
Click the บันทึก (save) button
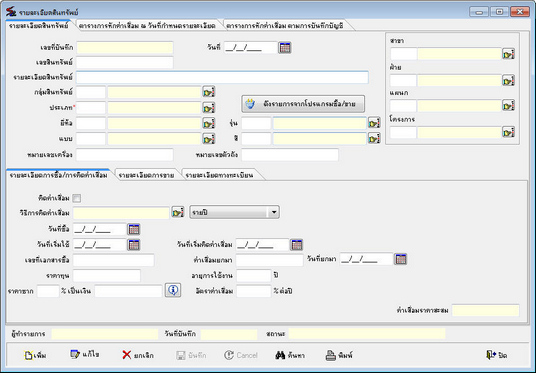(x=191, y=355)
